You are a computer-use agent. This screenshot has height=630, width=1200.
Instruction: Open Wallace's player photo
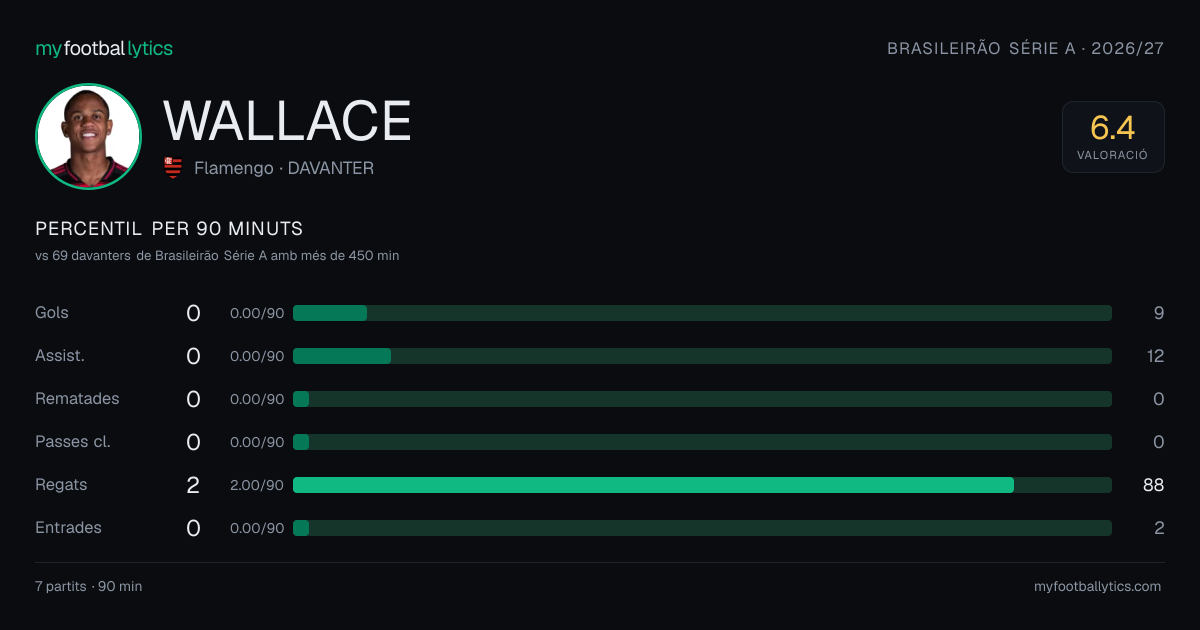coord(88,136)
